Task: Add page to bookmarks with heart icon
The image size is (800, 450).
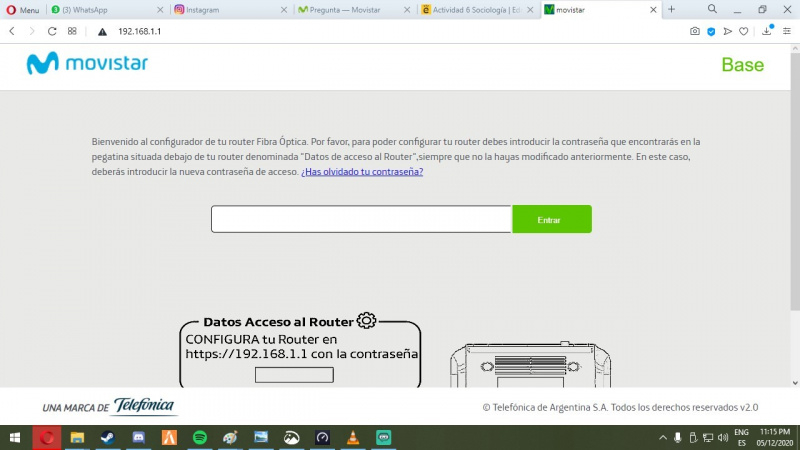Action: coord(744,32)
